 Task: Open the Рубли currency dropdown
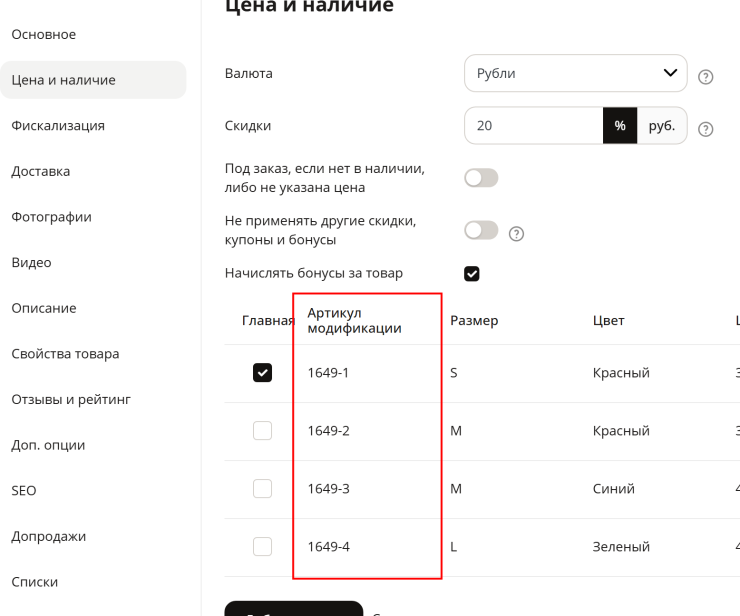point(575,73)
